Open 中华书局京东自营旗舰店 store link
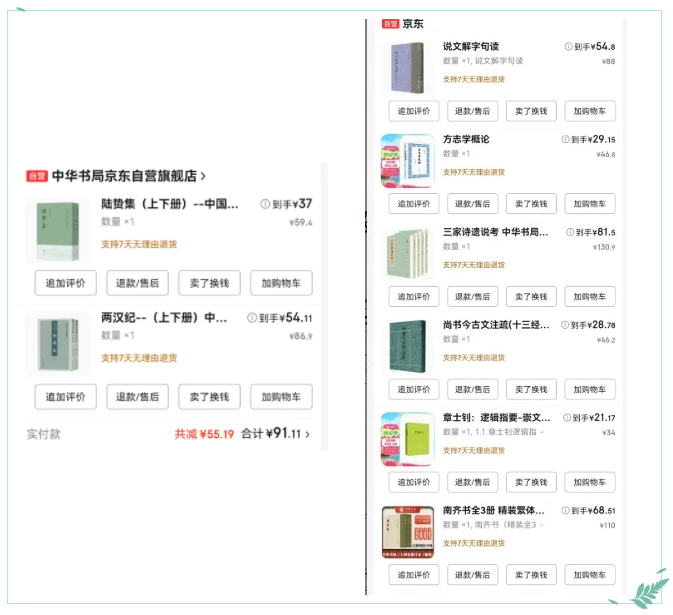Image resolution: width=673 pixels, height=615 pixels. (x=124, y=176)
